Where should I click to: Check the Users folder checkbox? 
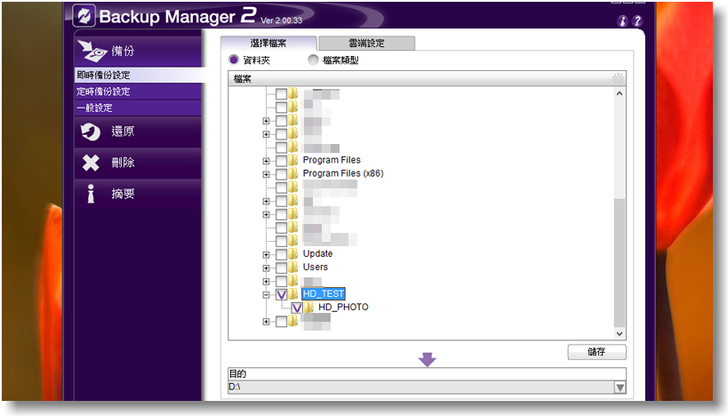click(281, 268)
